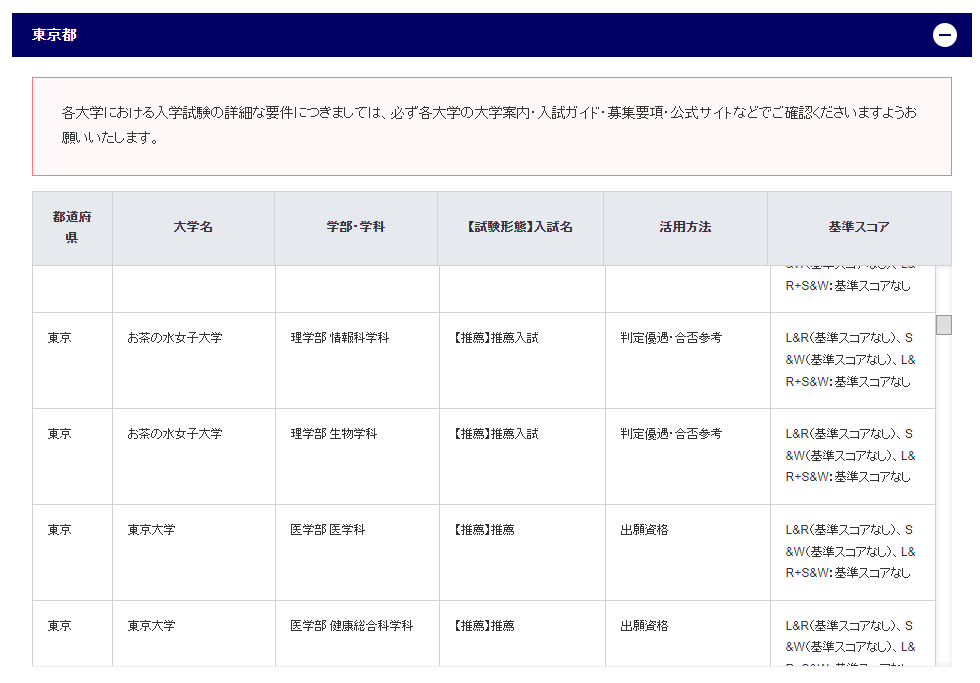Click the 活用方法 column header
The image size is (980, 683).
685,227
